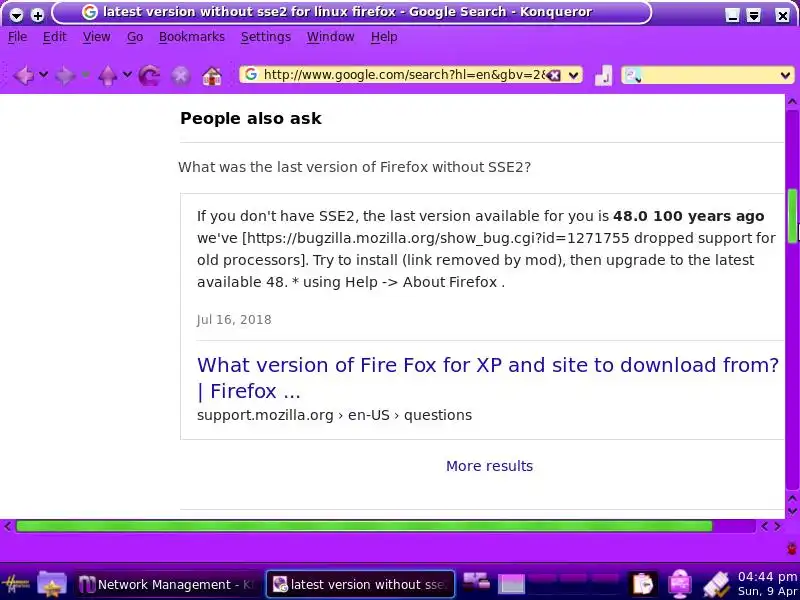Open the Go menu

[x=135, y=37]
